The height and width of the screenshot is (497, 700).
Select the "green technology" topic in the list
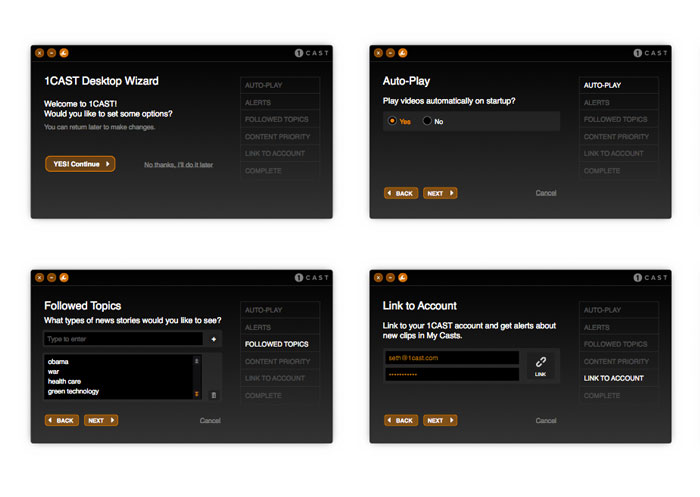tap(73, 391)
